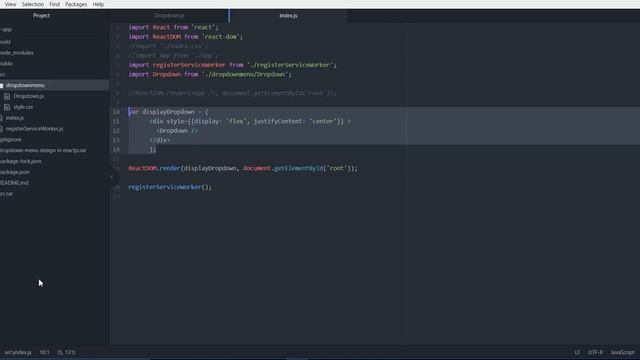Click the registerServiceWorker() call line
Image resolution: width=640 pixels, height=360 pixels.
click(170, 187)
